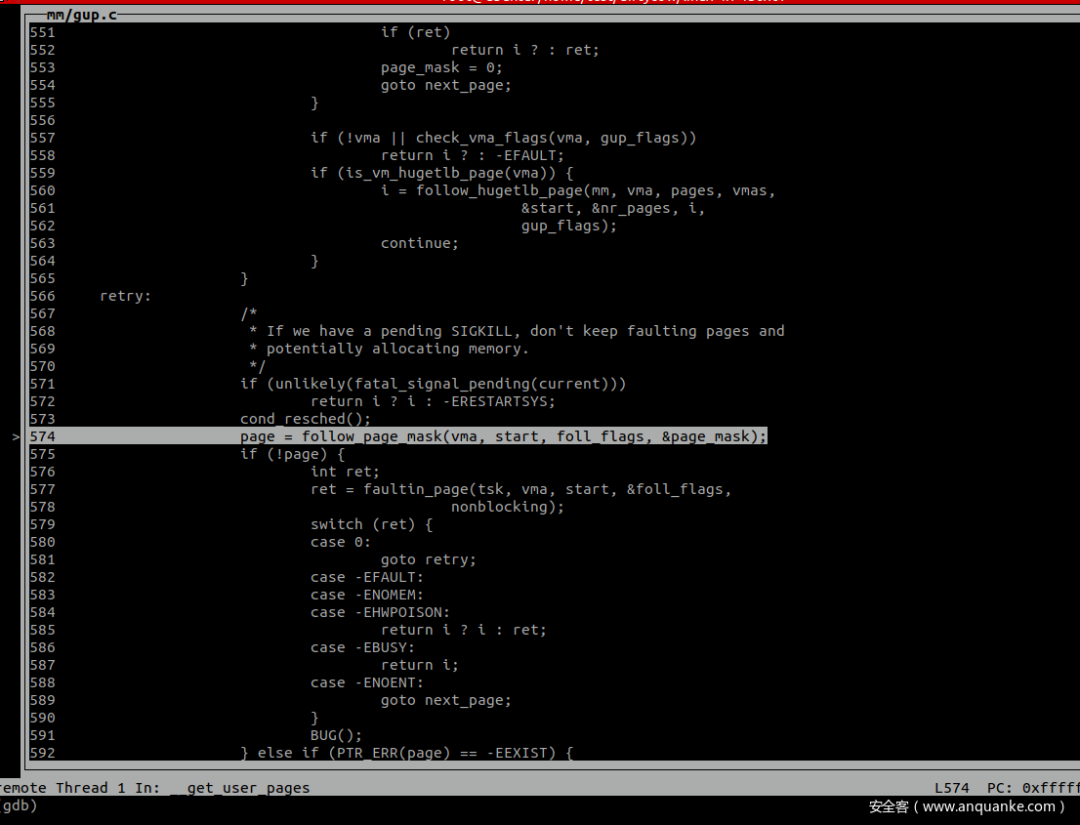Select line 583 'case -ENOMEM:'
Image resolution: width=1080 pixels, height=825 pixels.
coord(366,595)
